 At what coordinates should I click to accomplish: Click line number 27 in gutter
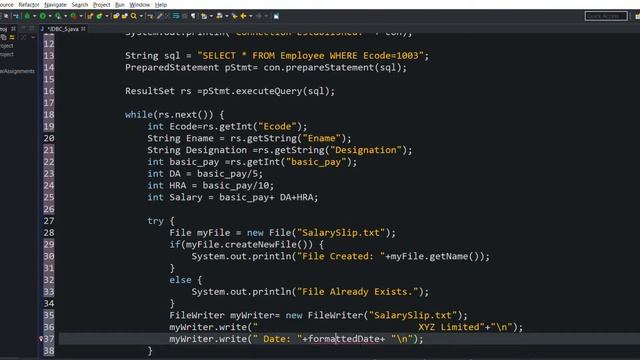click(49, 221)
